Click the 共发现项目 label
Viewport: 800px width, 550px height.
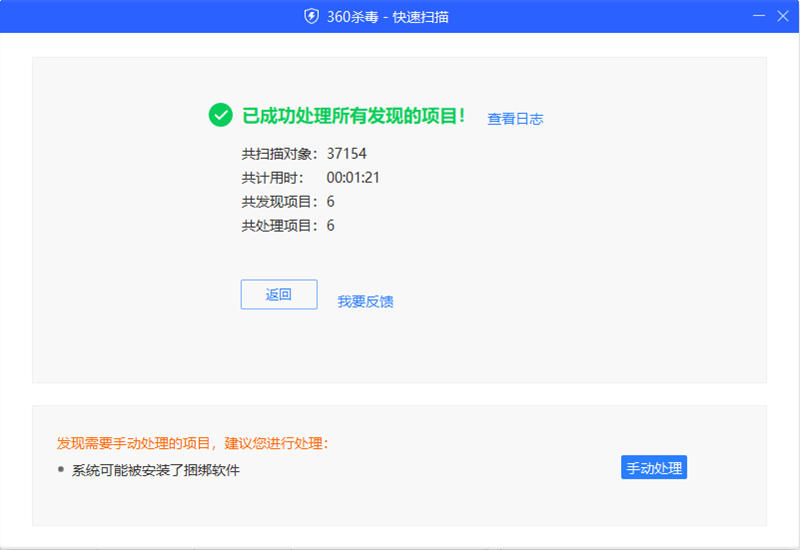(x=280, y=202)
